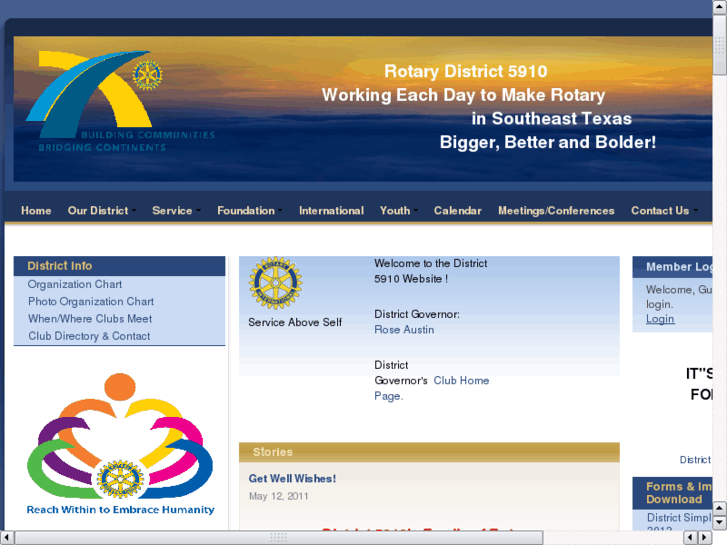This screenshot has height=545, width=727.
Task: Open When/Where Clubs Meet link
Action: click(x=90, y=319)
